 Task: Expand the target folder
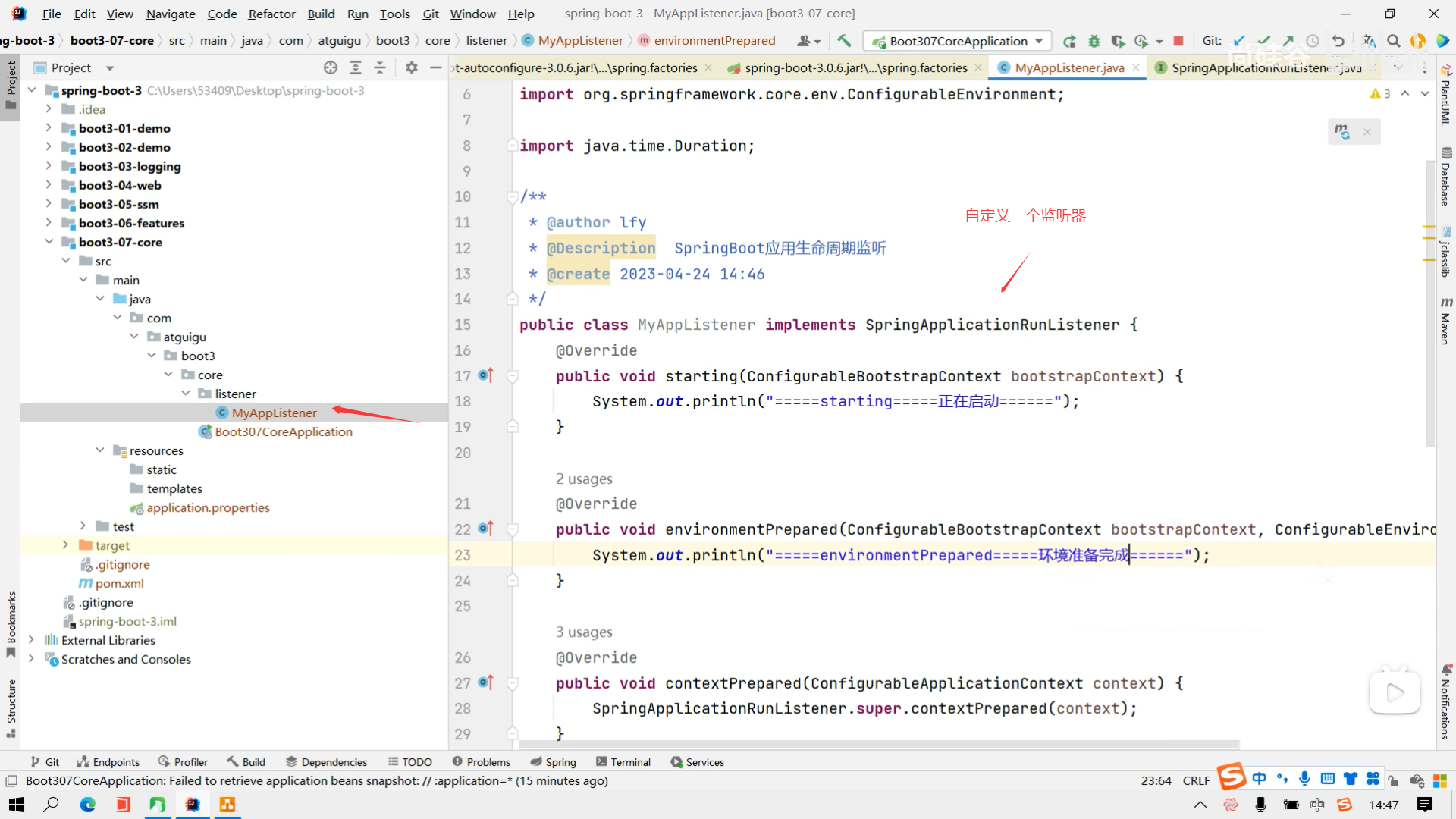pyautogui.click(x=65, y=544)
